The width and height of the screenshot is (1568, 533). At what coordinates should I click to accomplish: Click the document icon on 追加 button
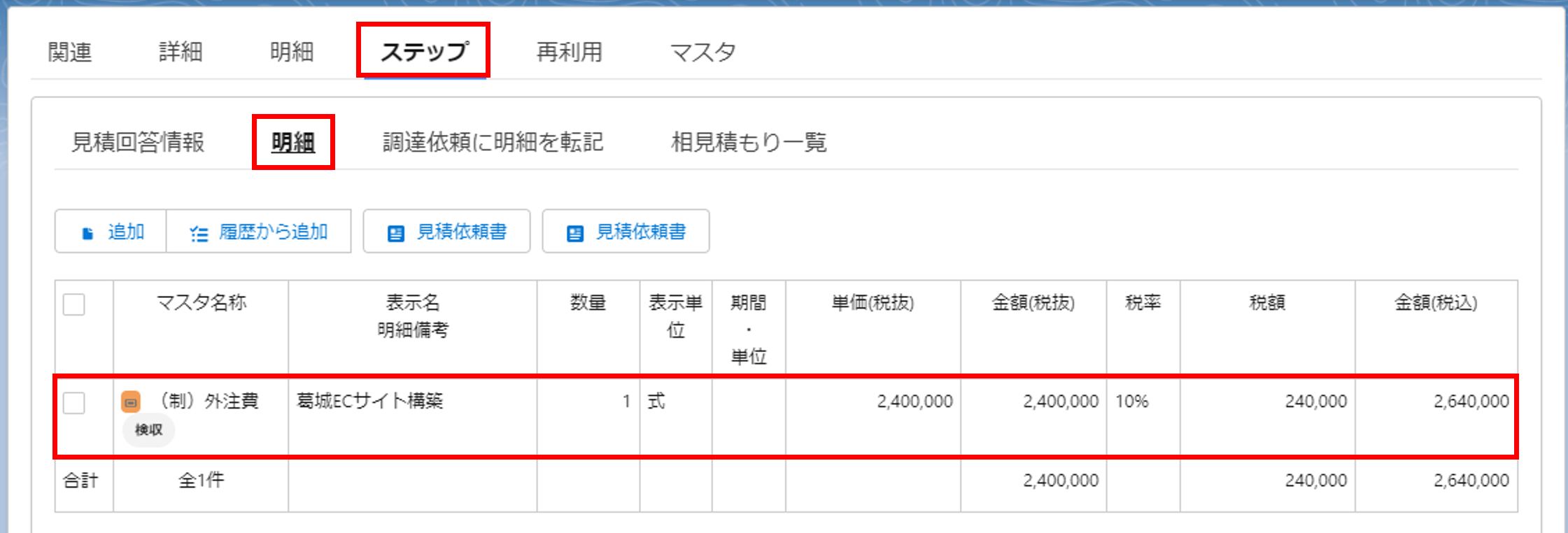tap(87, 233)
